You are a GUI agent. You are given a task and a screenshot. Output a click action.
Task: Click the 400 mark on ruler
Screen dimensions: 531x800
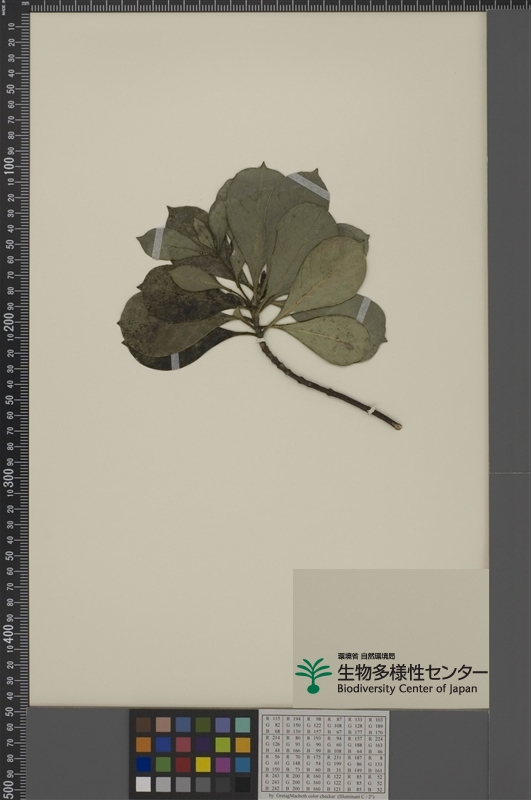pos(9,633)
